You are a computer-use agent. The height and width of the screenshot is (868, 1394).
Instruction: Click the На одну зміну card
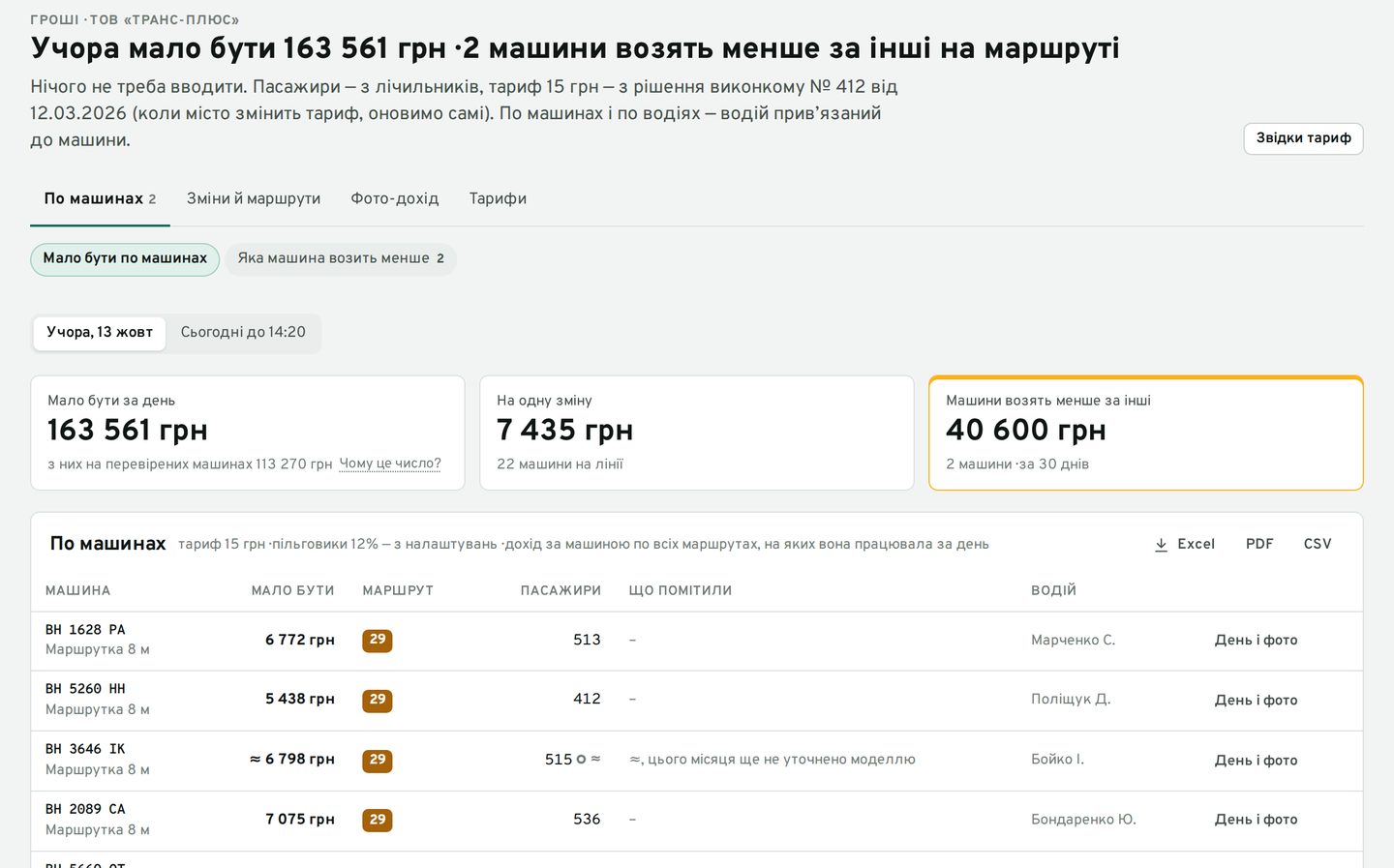pyautogui.click(x=697, y=433)
